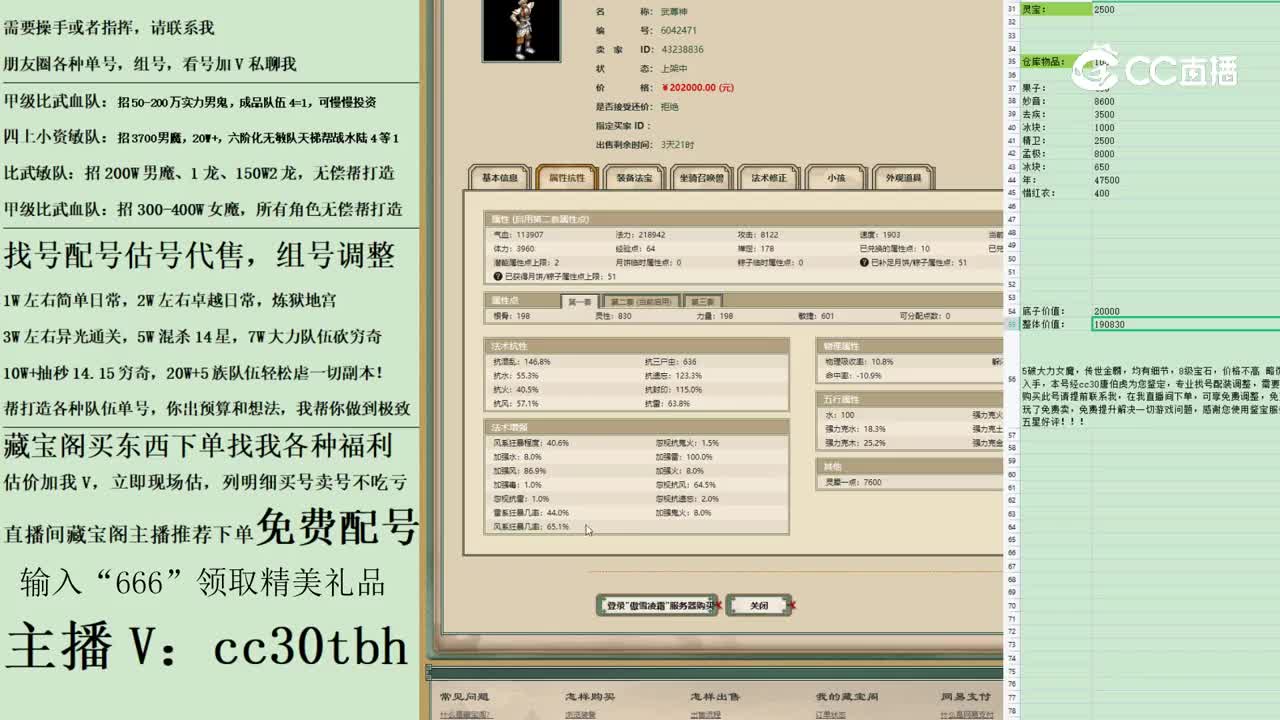
Task: Click the 风系狂暴几率 65.1% entry
Action: [531, 526]
